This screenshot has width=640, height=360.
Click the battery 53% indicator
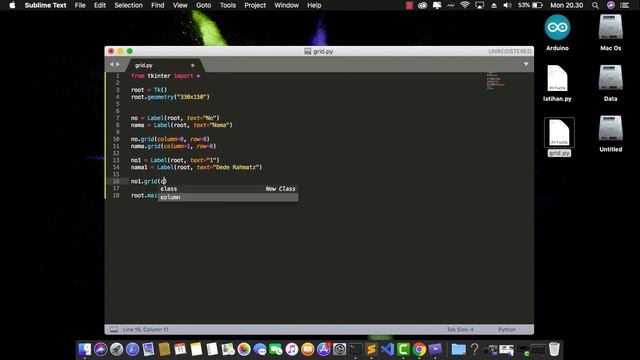[530, 5]
